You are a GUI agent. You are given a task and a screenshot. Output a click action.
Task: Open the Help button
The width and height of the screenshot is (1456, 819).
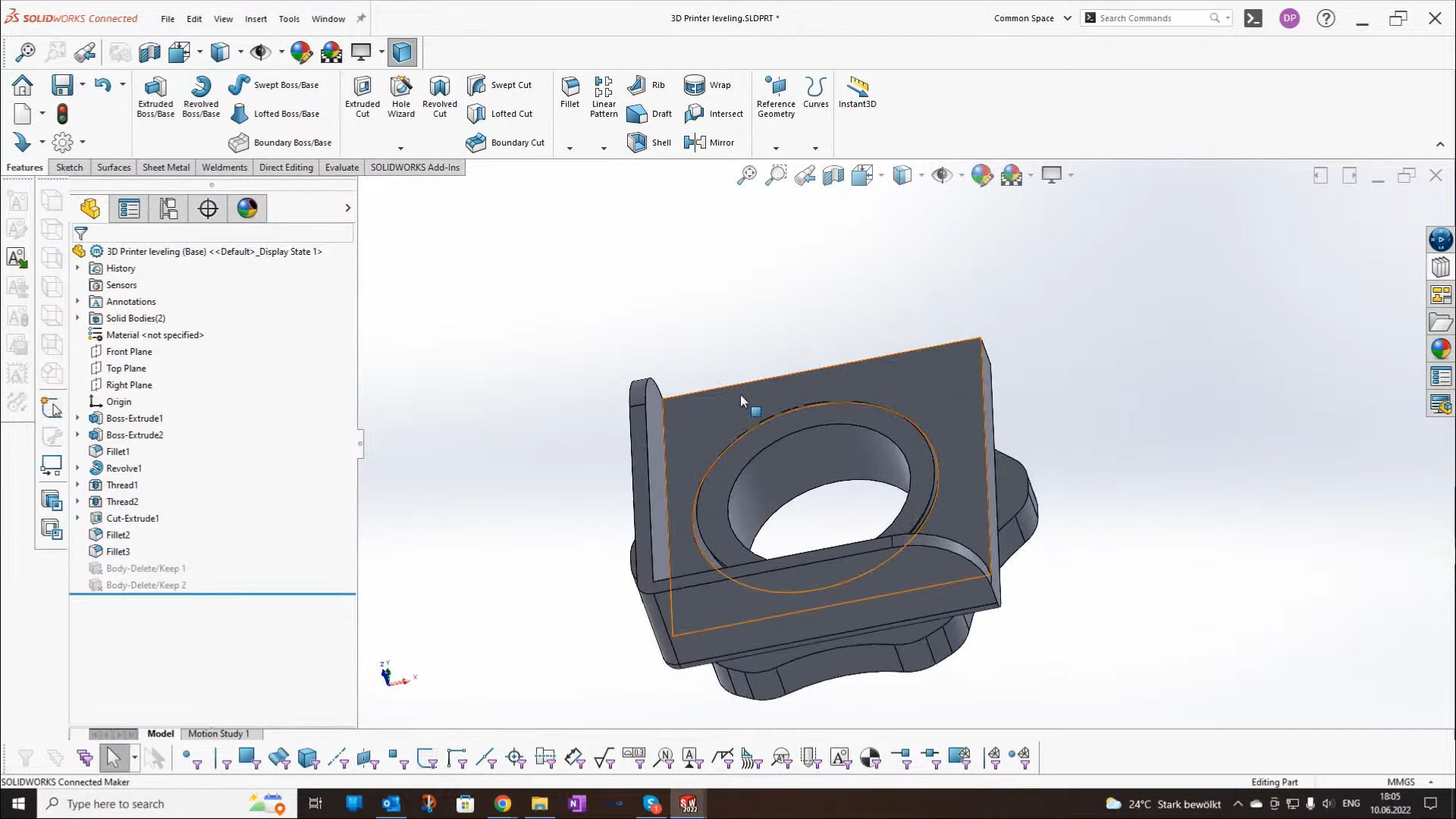coord(1326,17)
